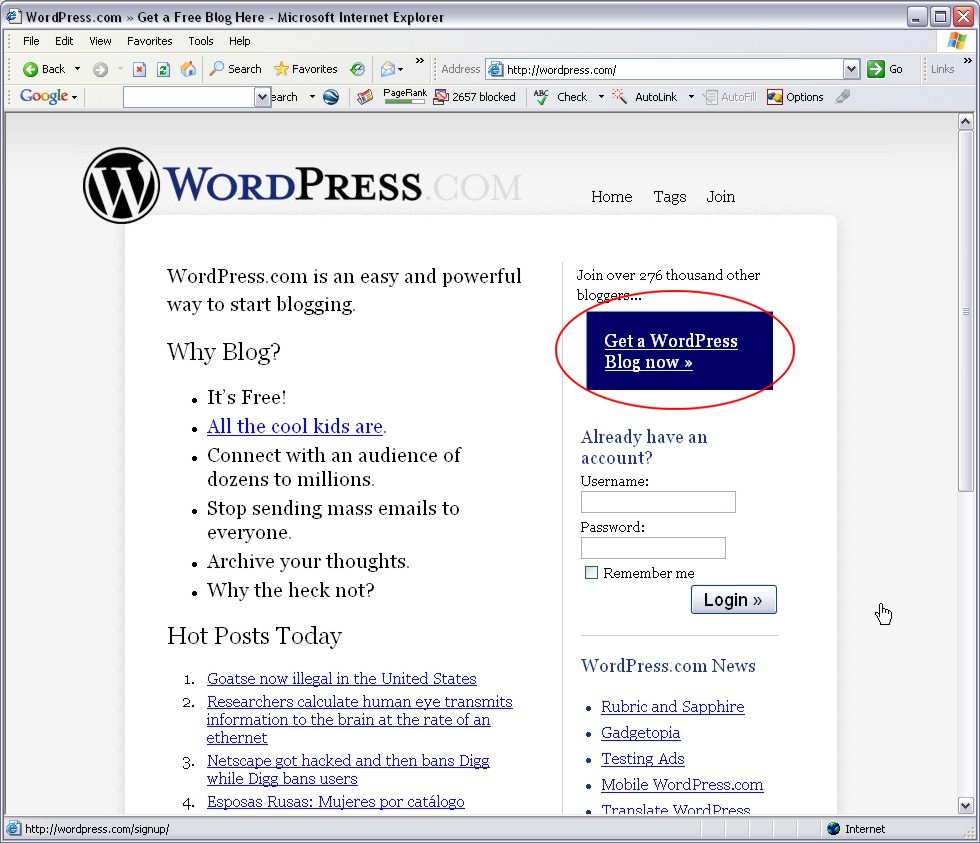Click the Username input field
The width and height of the screenshot is (980, 843).
658,502
